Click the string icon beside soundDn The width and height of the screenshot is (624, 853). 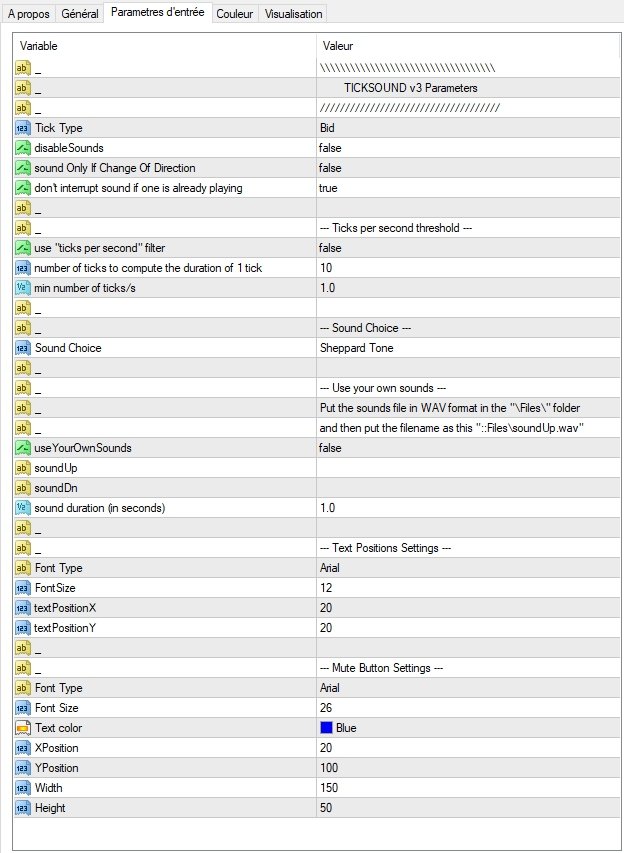[x=23, y=489]
